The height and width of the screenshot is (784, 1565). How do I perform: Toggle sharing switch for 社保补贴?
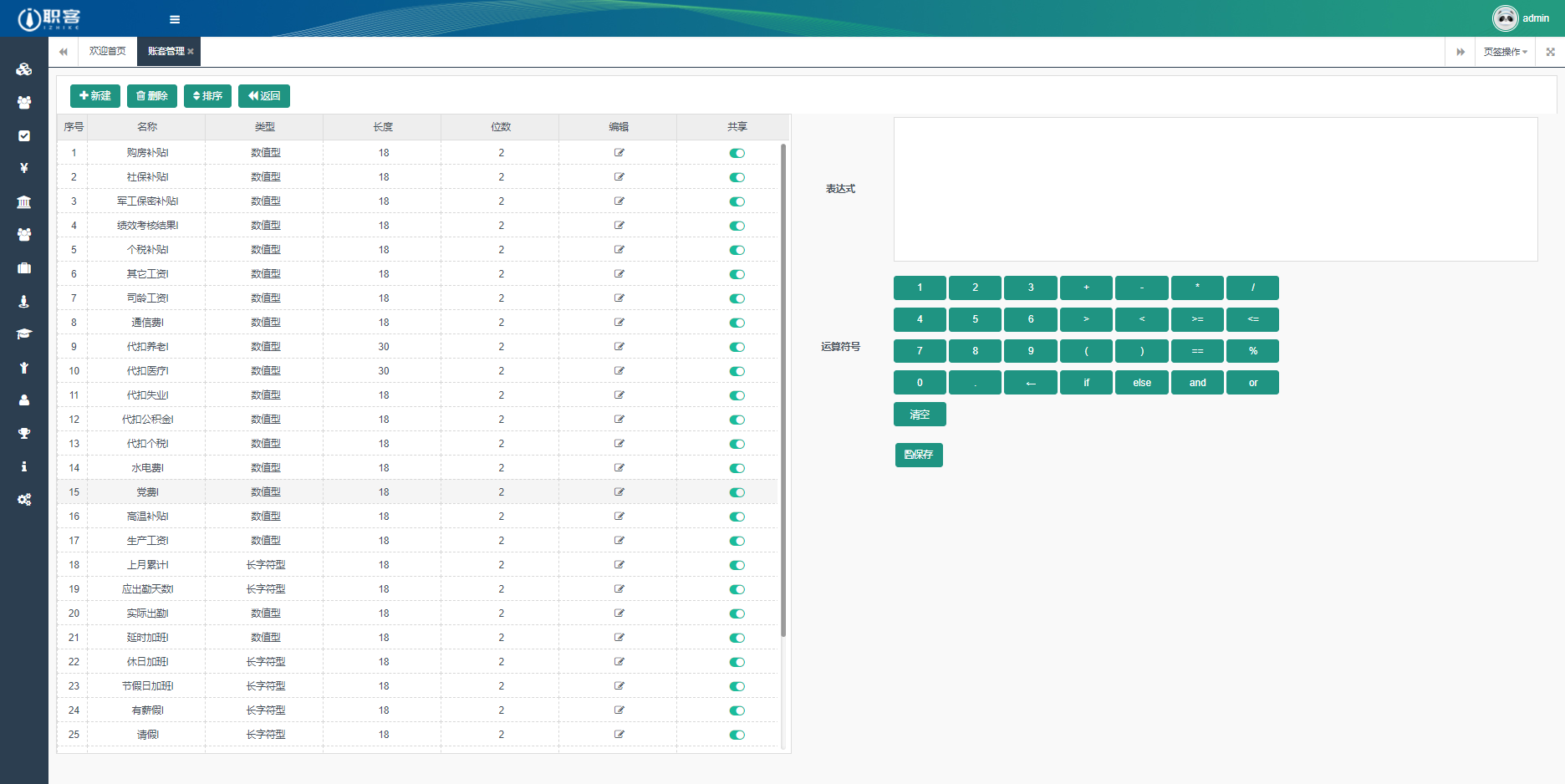tap(737, 177)
